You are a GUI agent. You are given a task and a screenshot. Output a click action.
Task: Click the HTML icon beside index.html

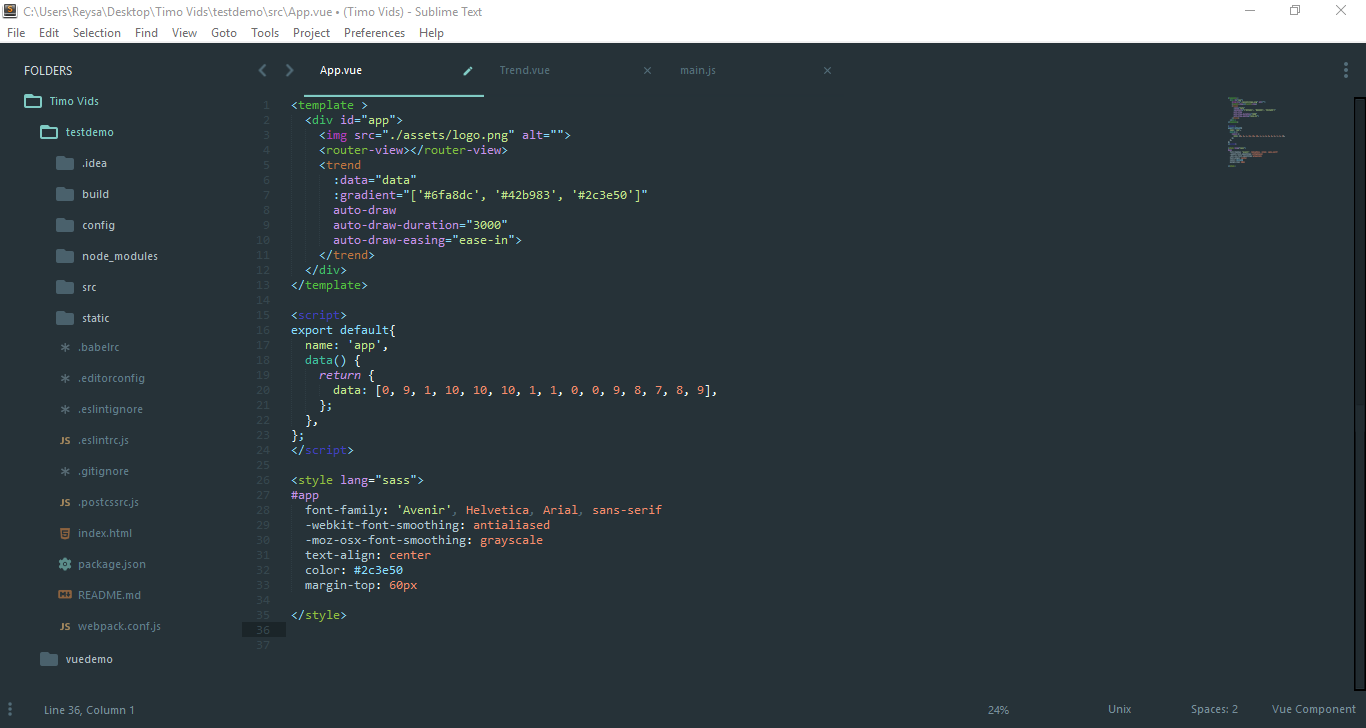63,533
